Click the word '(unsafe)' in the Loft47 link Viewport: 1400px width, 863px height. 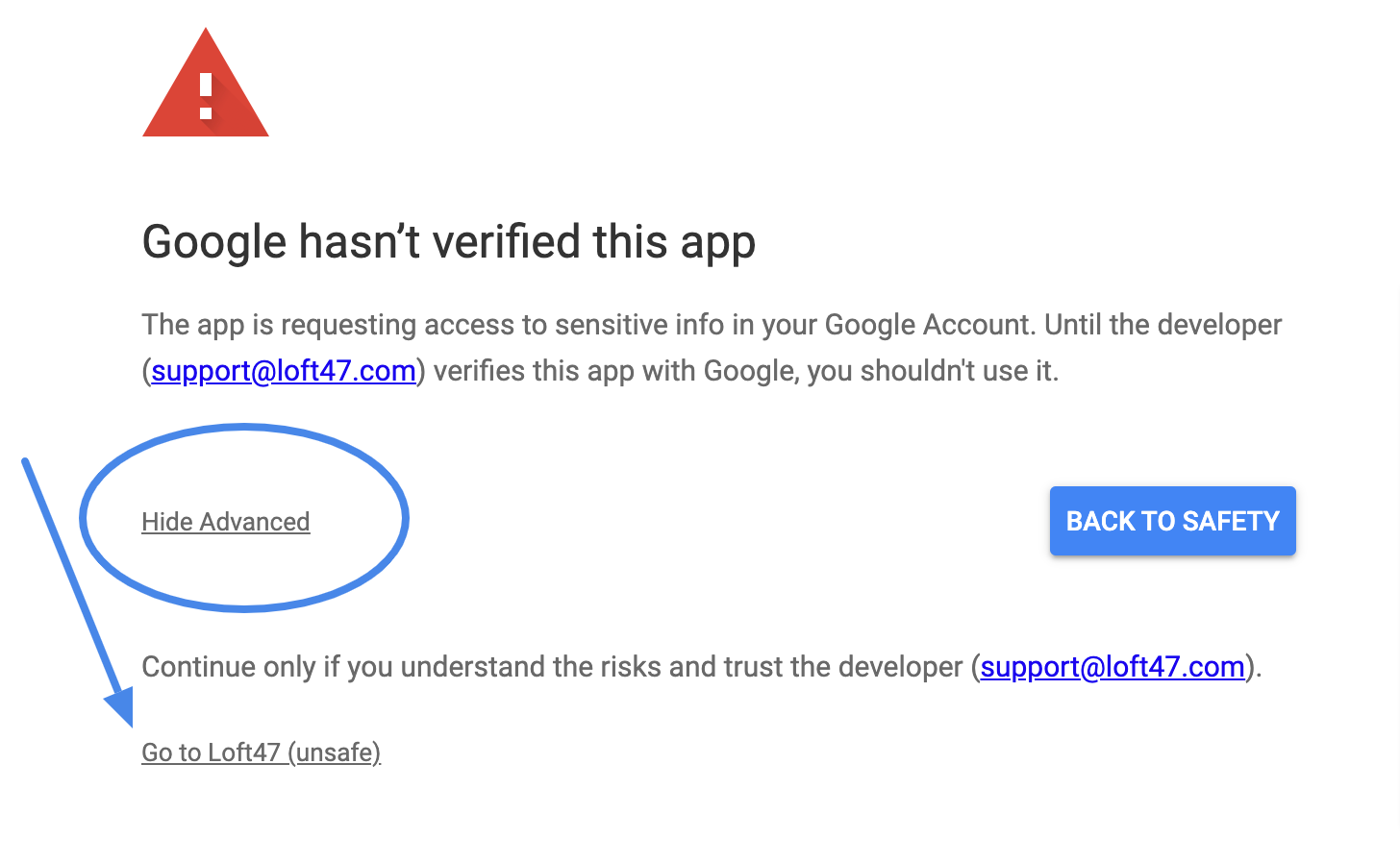[335, 752]
